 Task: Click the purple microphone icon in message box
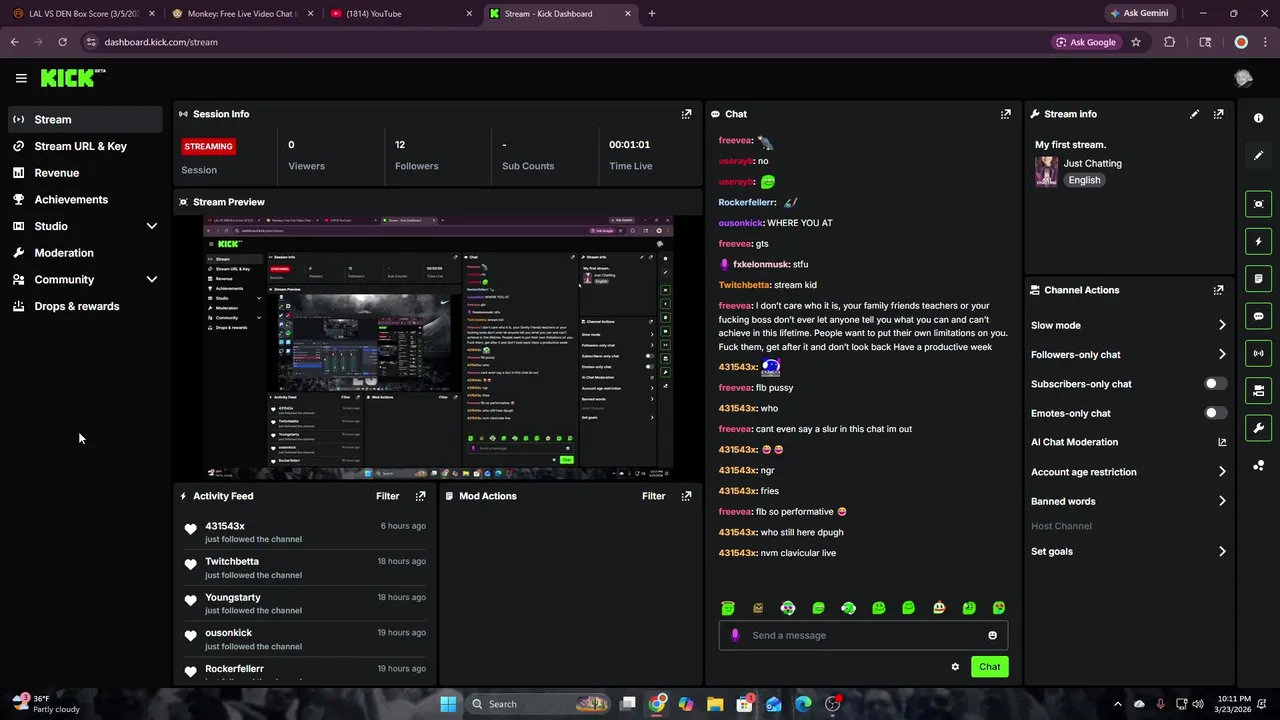pyautogui.click(x=735, y=635)
